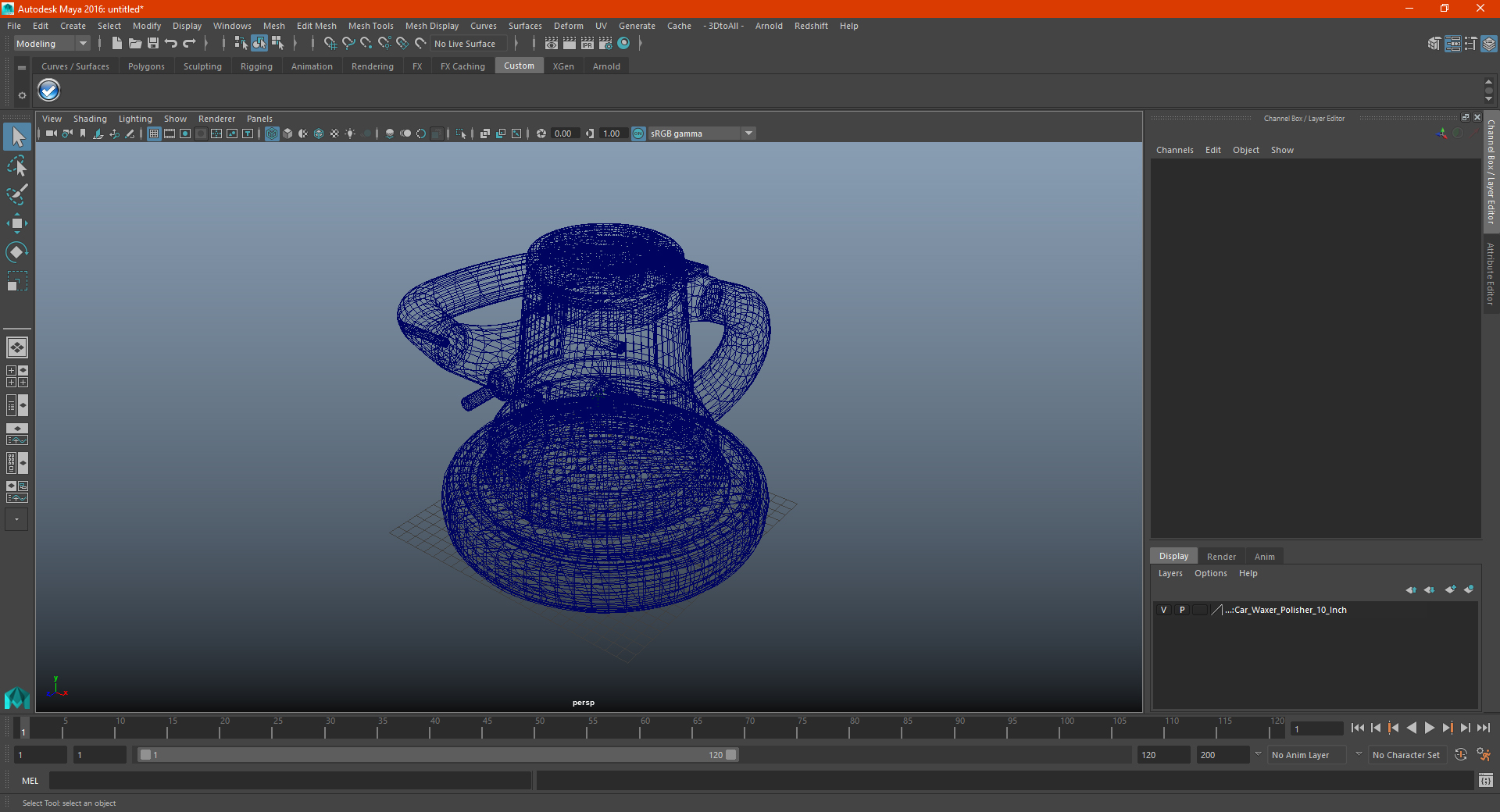Open the Mesh Tools menu

pyautogui.click(x=370, y=26)
